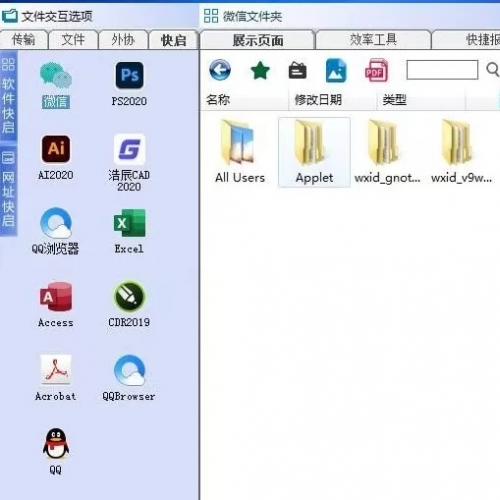
Task: Open the 外协 tab
Action: coord(123,40)
